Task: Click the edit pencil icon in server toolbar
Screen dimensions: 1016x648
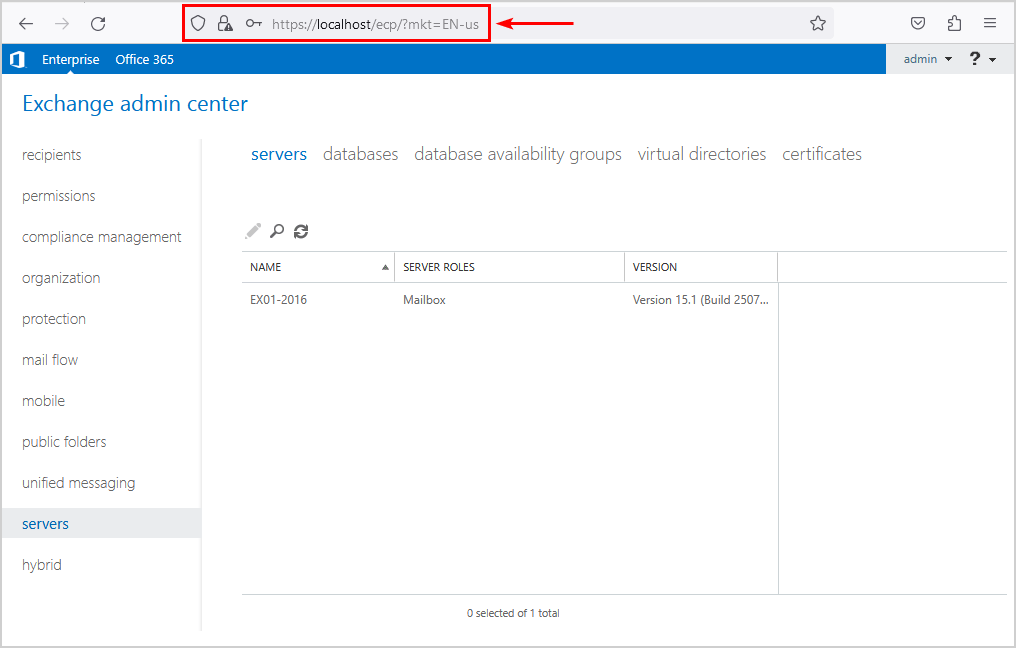Action: 253,231
